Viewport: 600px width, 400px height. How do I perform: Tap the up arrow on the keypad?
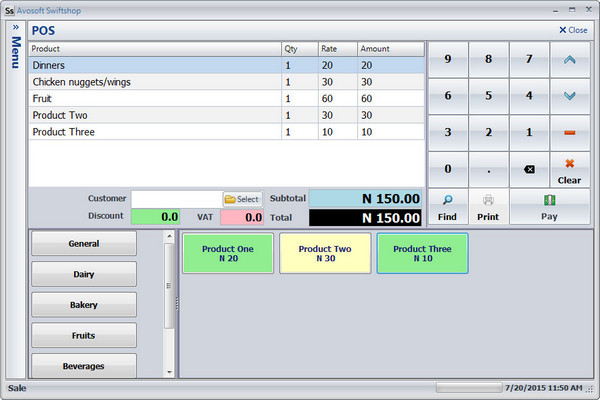click(x=570, y=60)
